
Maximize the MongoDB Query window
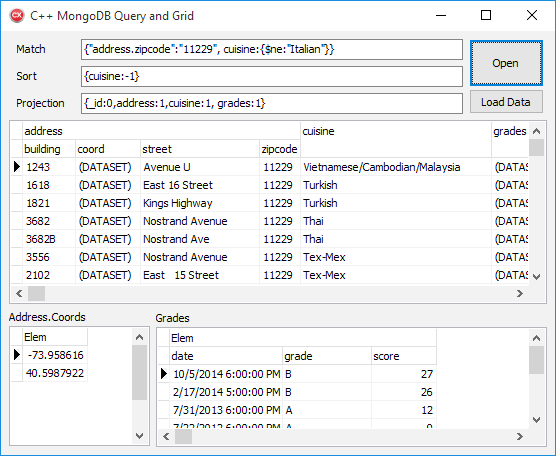point(486,16)
